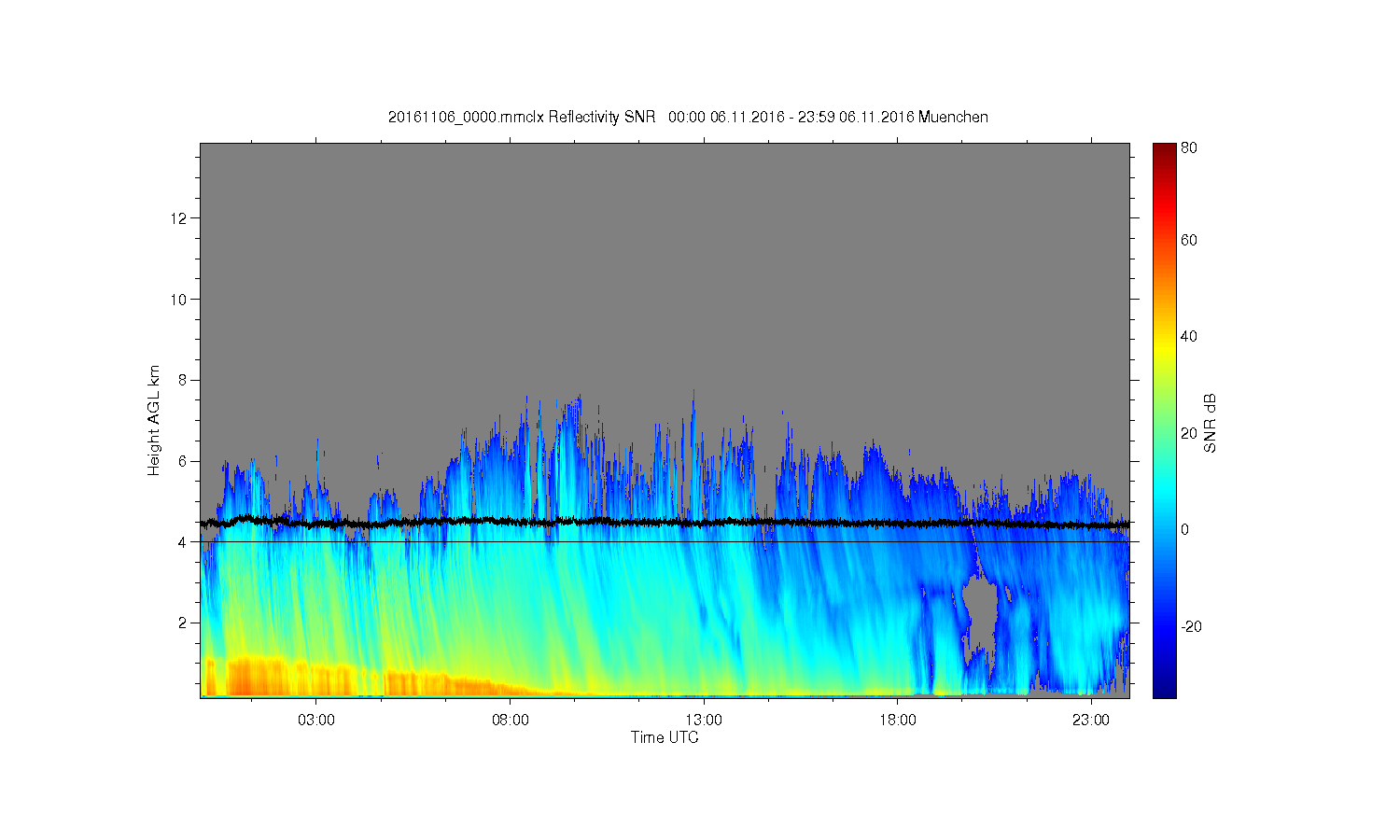1400x840 pixels.
Task: Click the 03:00 time tick label
Action: click(x=316, y=721)
